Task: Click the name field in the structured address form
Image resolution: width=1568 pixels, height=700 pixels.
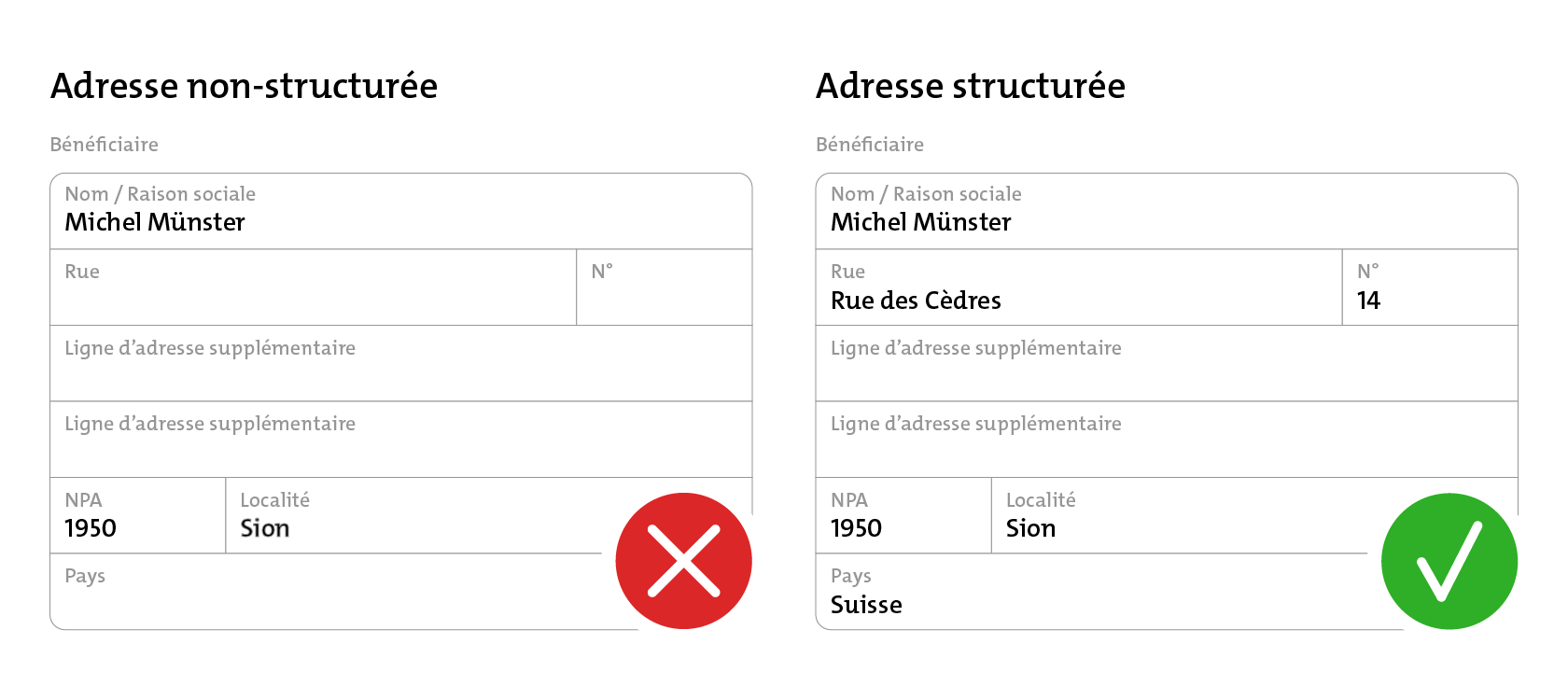Action: click(x=1167, y=211)
